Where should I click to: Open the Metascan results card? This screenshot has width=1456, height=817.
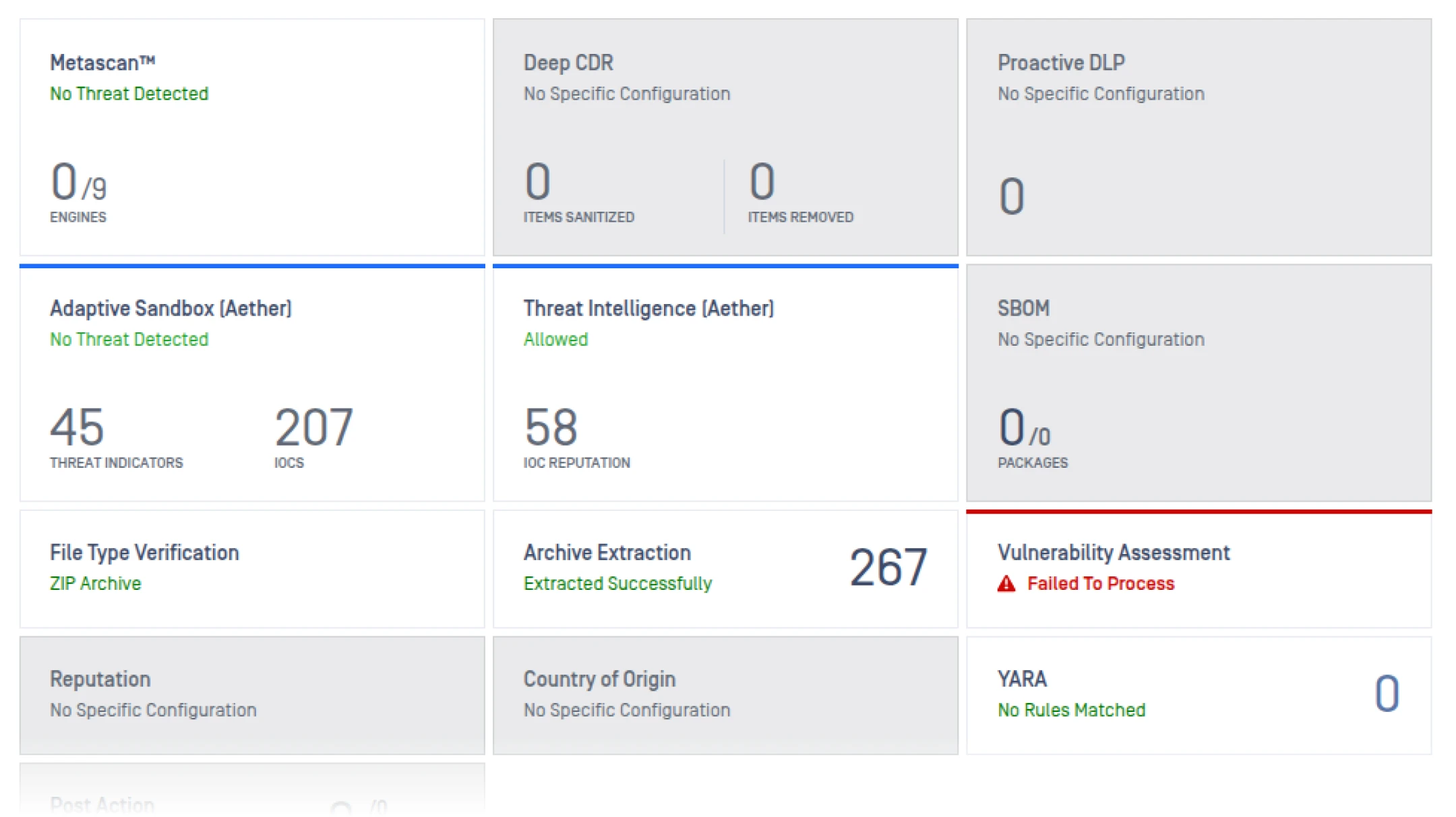(x=251, y=138)
